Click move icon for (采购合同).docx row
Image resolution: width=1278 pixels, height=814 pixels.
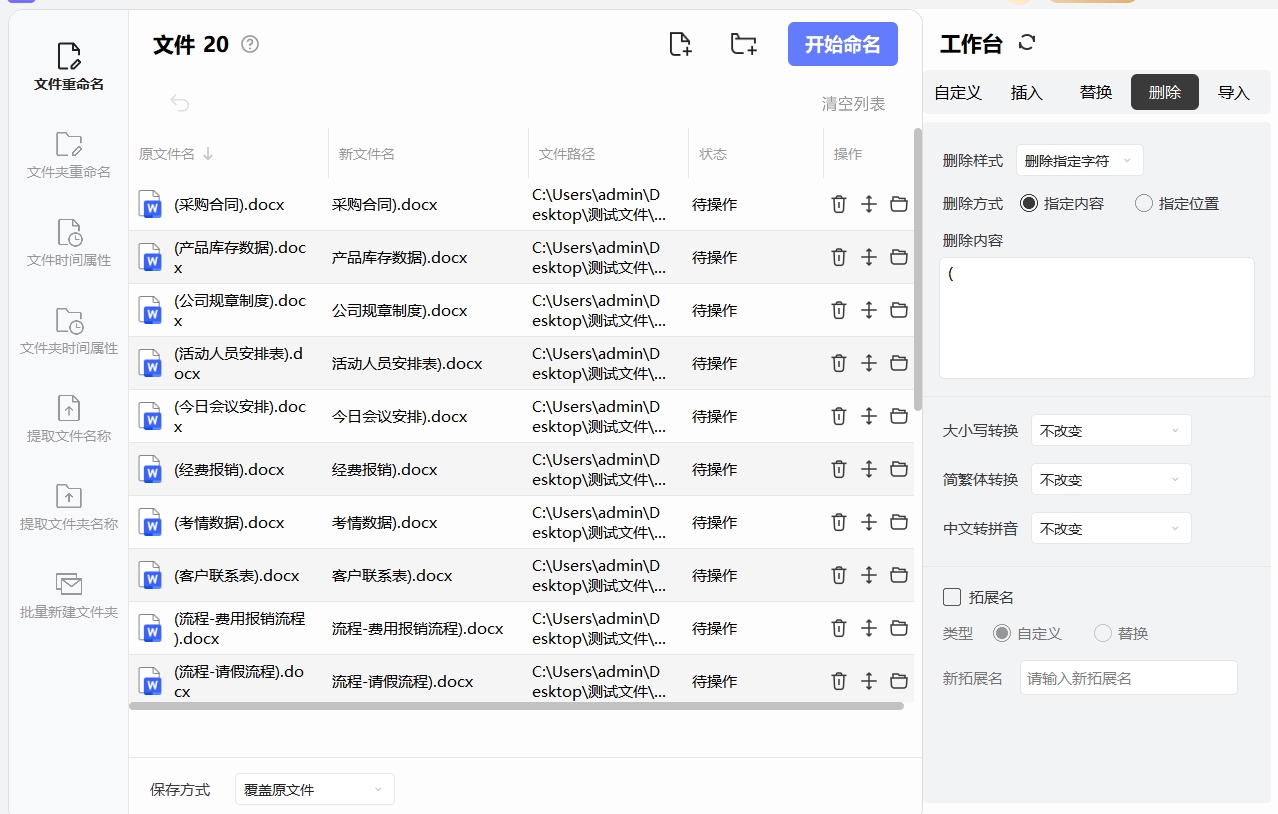(869, 204)
